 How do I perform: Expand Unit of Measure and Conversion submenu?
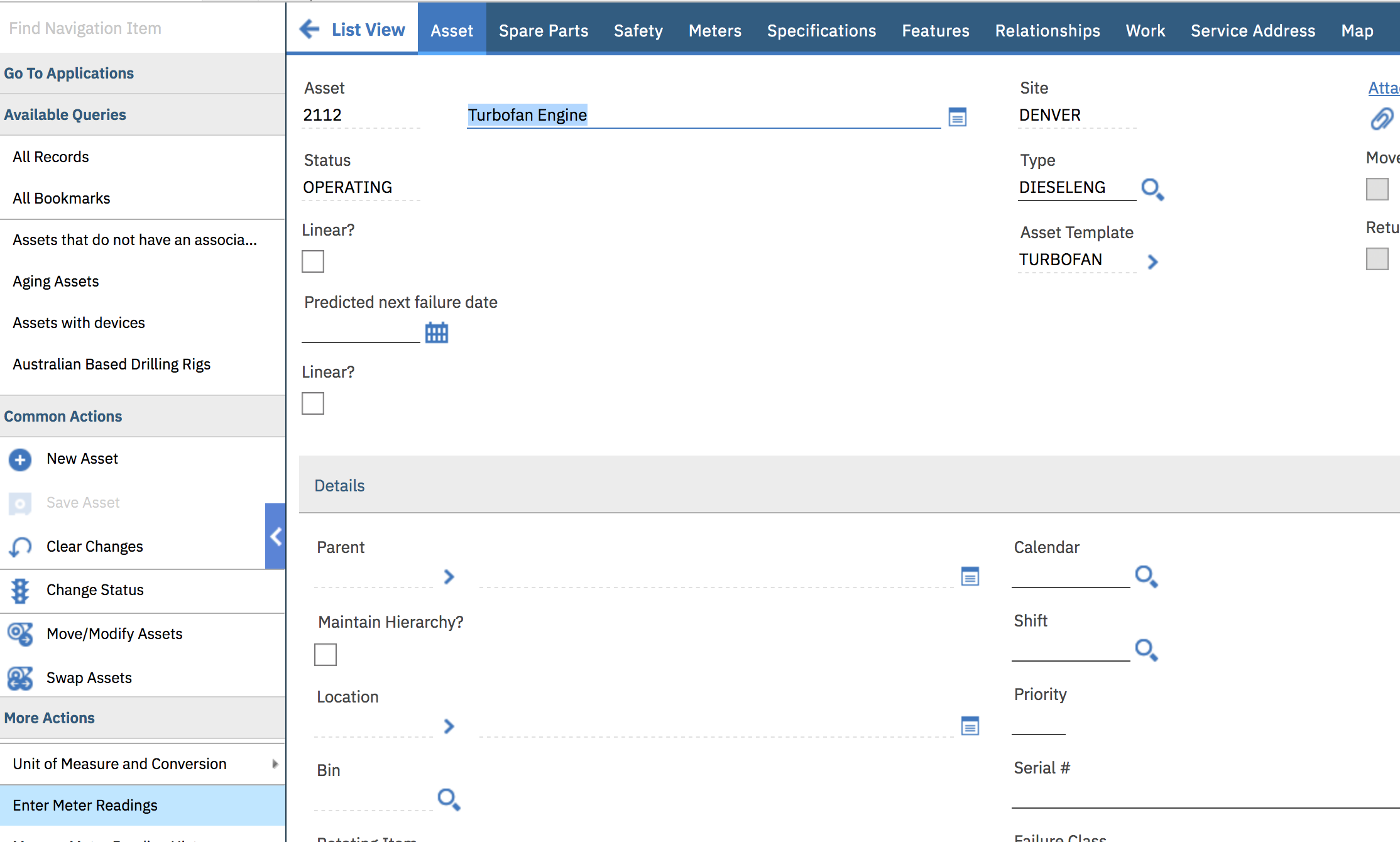point(275,764)
